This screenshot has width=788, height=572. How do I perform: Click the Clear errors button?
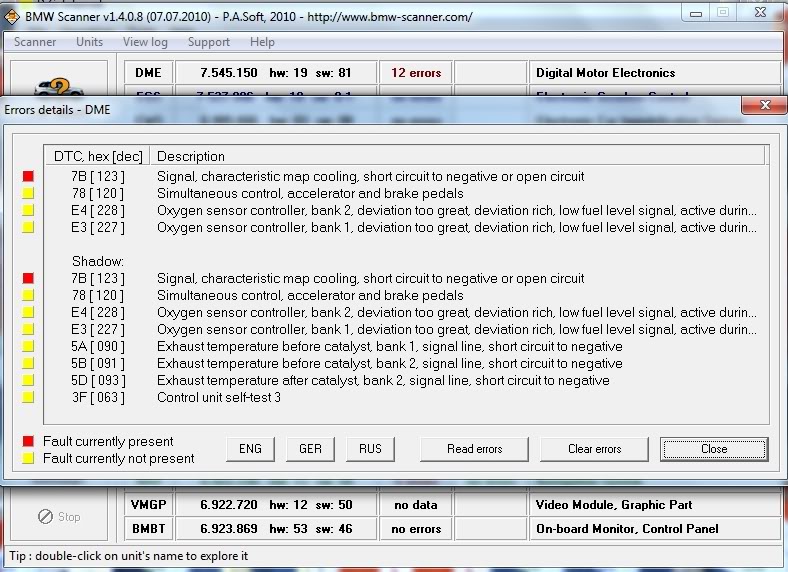click(595, 449)
